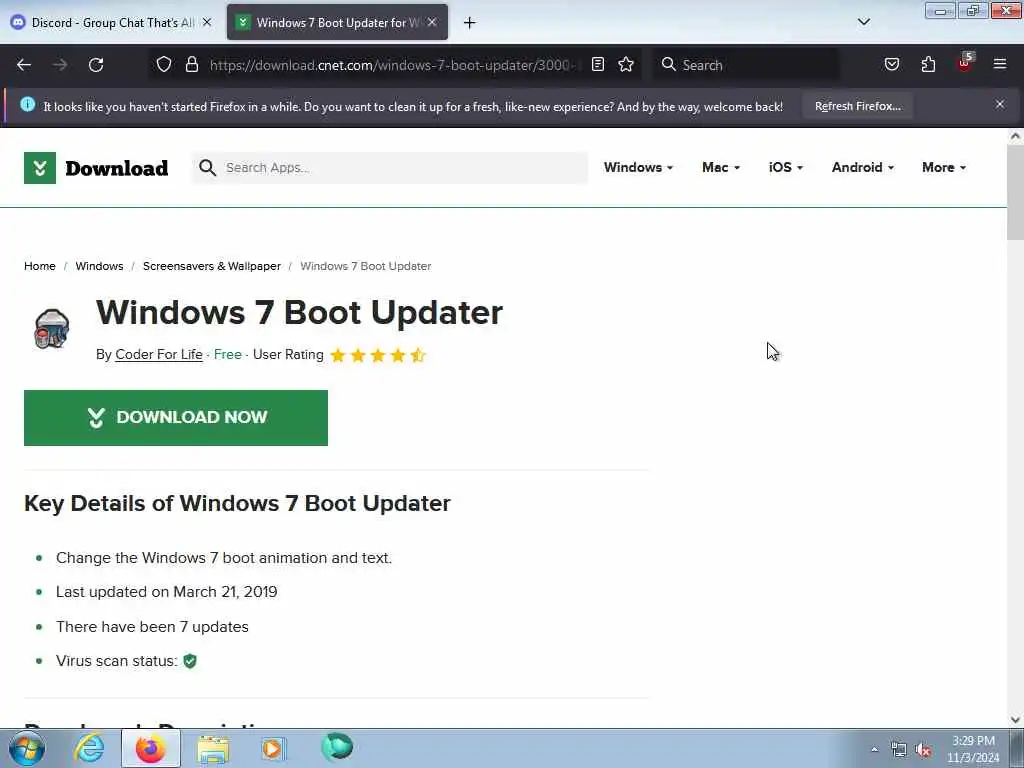Open Windows Explorer folder on taskbar
Image resolution: width=1024 pixels, height=768 pixels.
pos(213,749)
